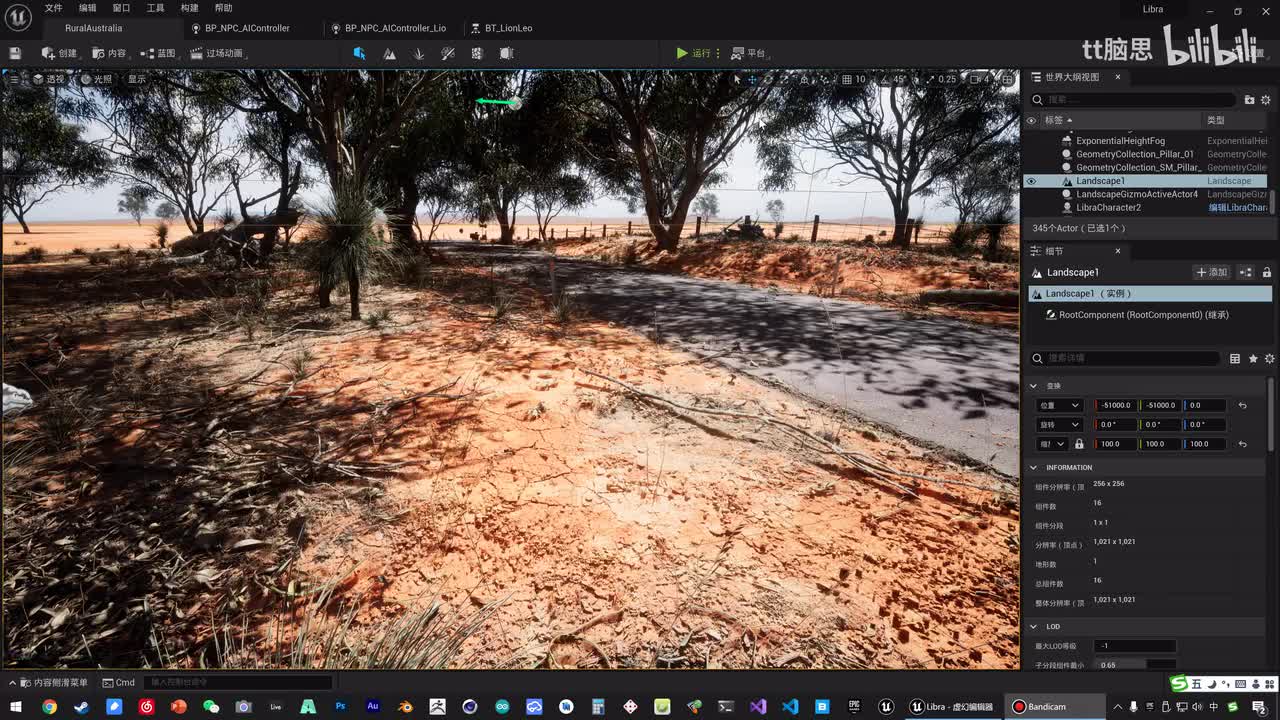The image size is (1280, 720).
Task: Open the Fracture mode icon
Action: [477, 53]
